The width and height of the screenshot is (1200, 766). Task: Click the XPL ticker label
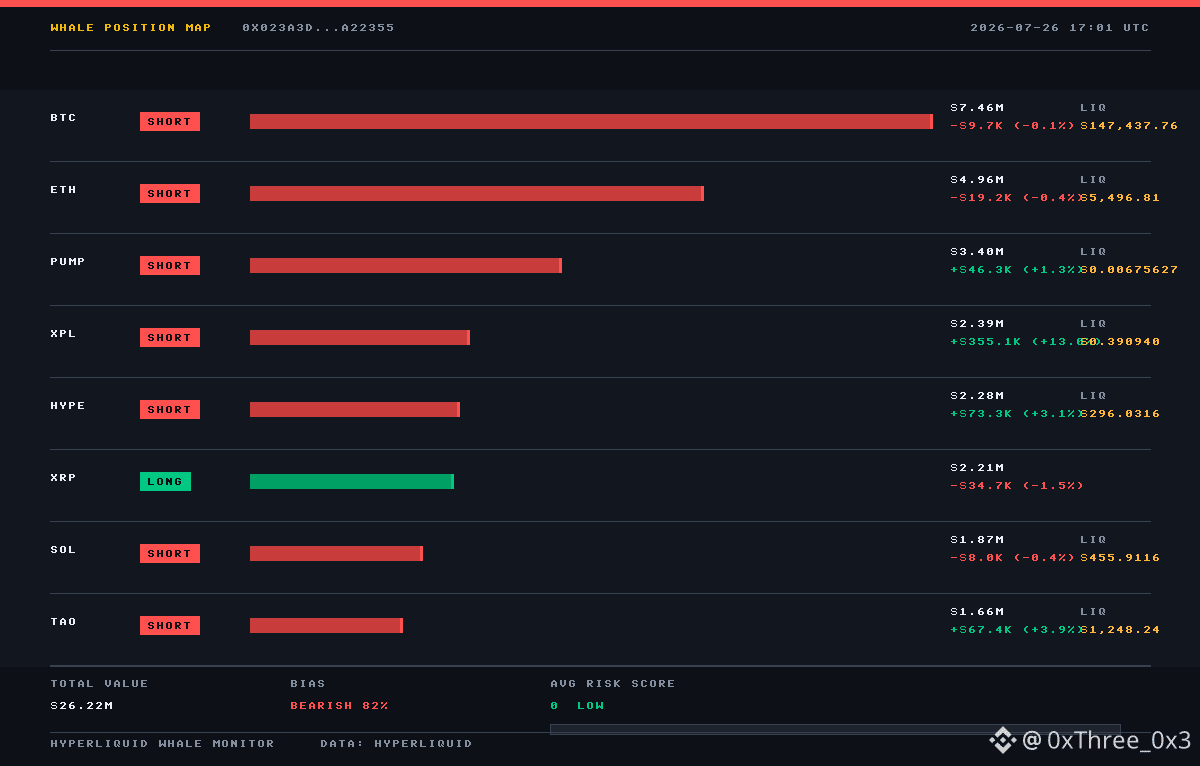pos(64,334)
